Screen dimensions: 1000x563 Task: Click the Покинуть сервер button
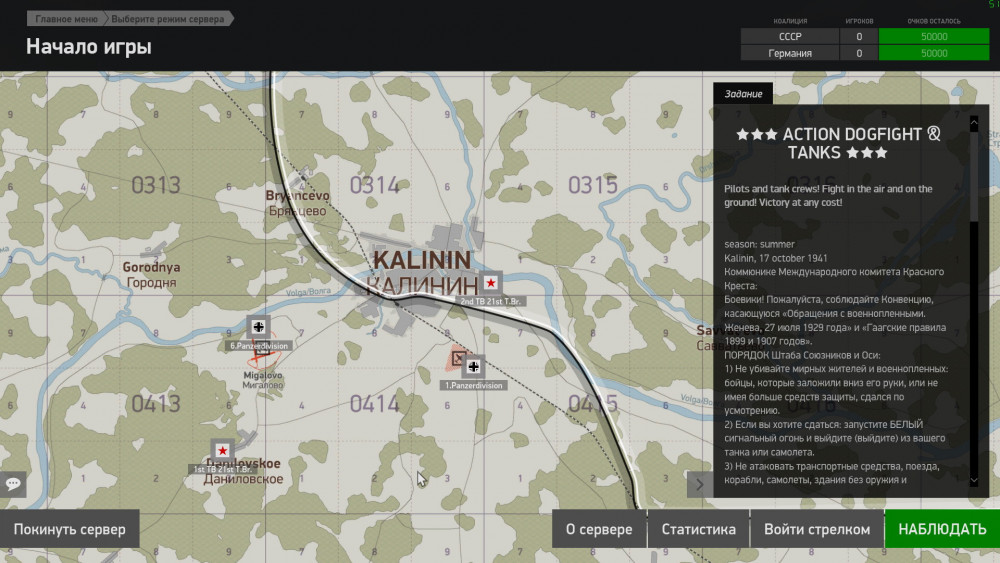(x=70, y=529)
